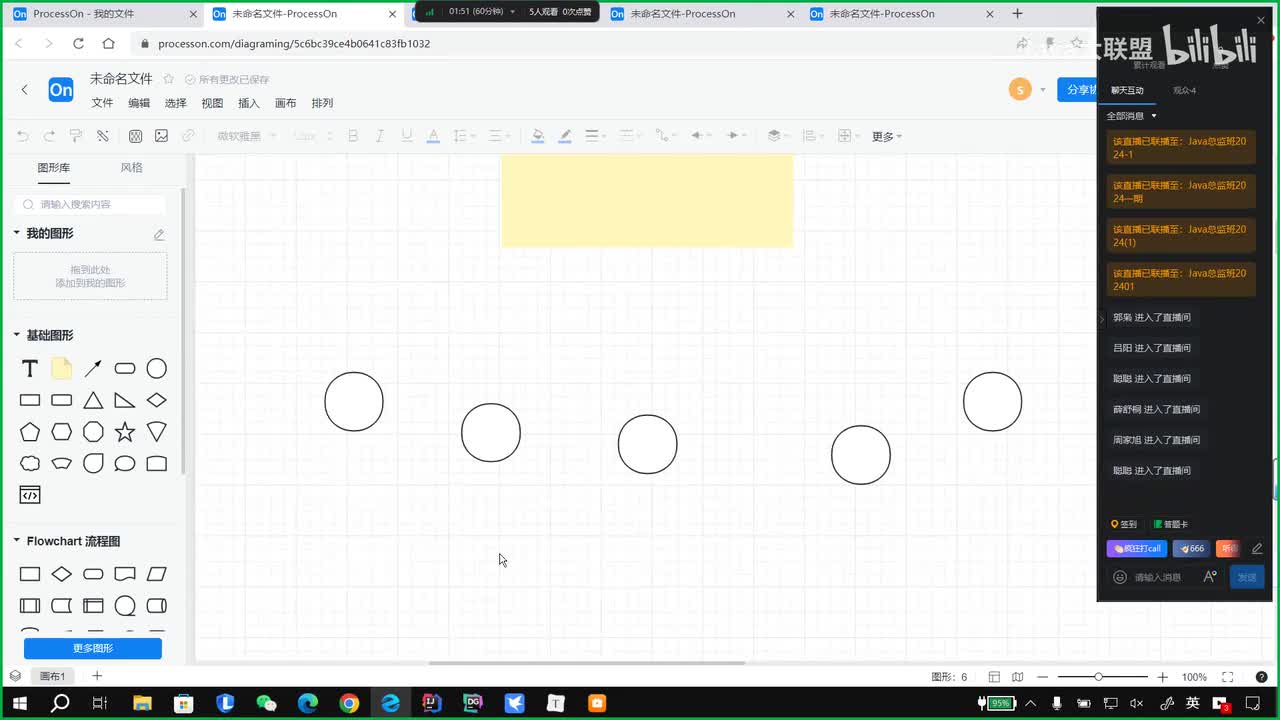Image resolution: width=1280 pixels, height=720 pixels.
Task: Switch to the 观众-4 tab
Action: [1184, 90]
